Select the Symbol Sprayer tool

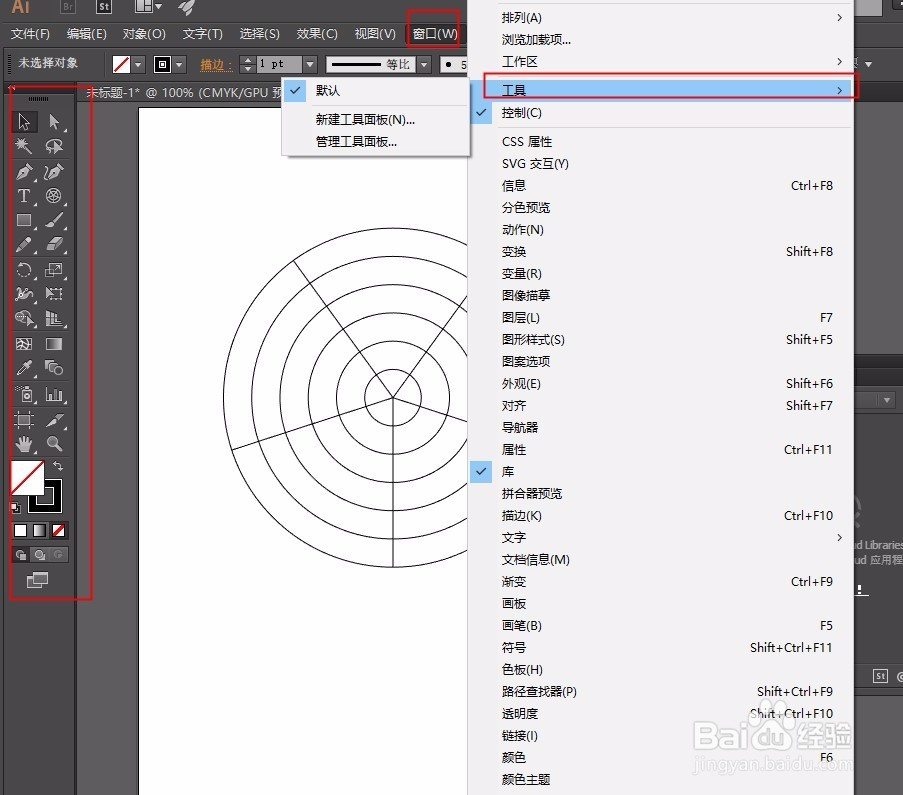point(24,394)
